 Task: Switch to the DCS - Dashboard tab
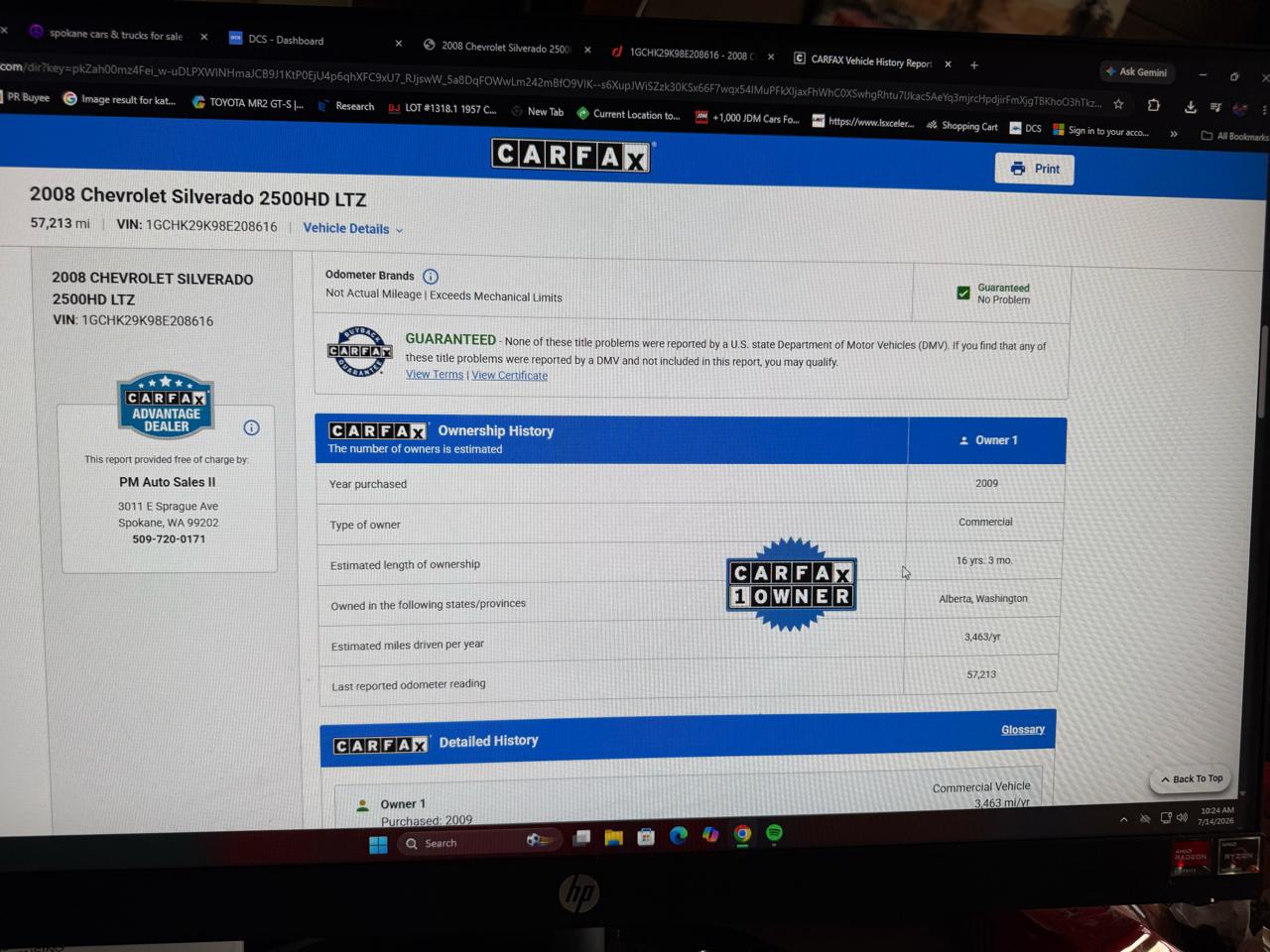pos(286,40)
